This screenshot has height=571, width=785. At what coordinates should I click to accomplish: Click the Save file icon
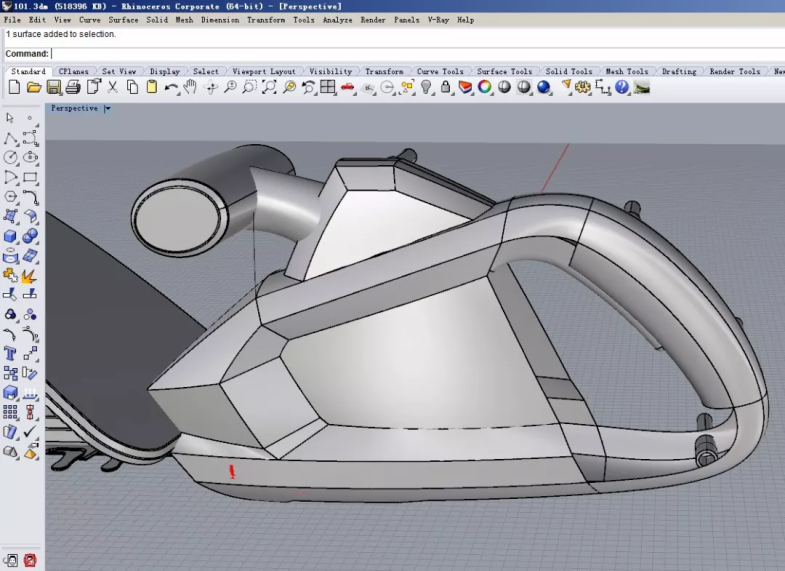point(54,88)
